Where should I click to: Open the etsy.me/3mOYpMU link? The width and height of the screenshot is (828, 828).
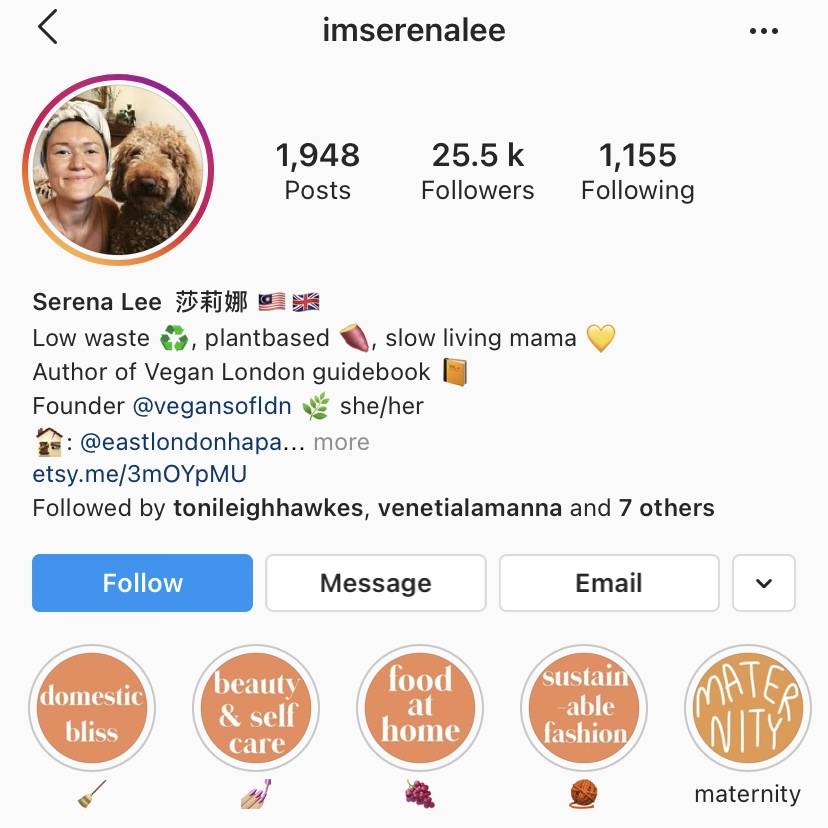(x=139, y=474)
